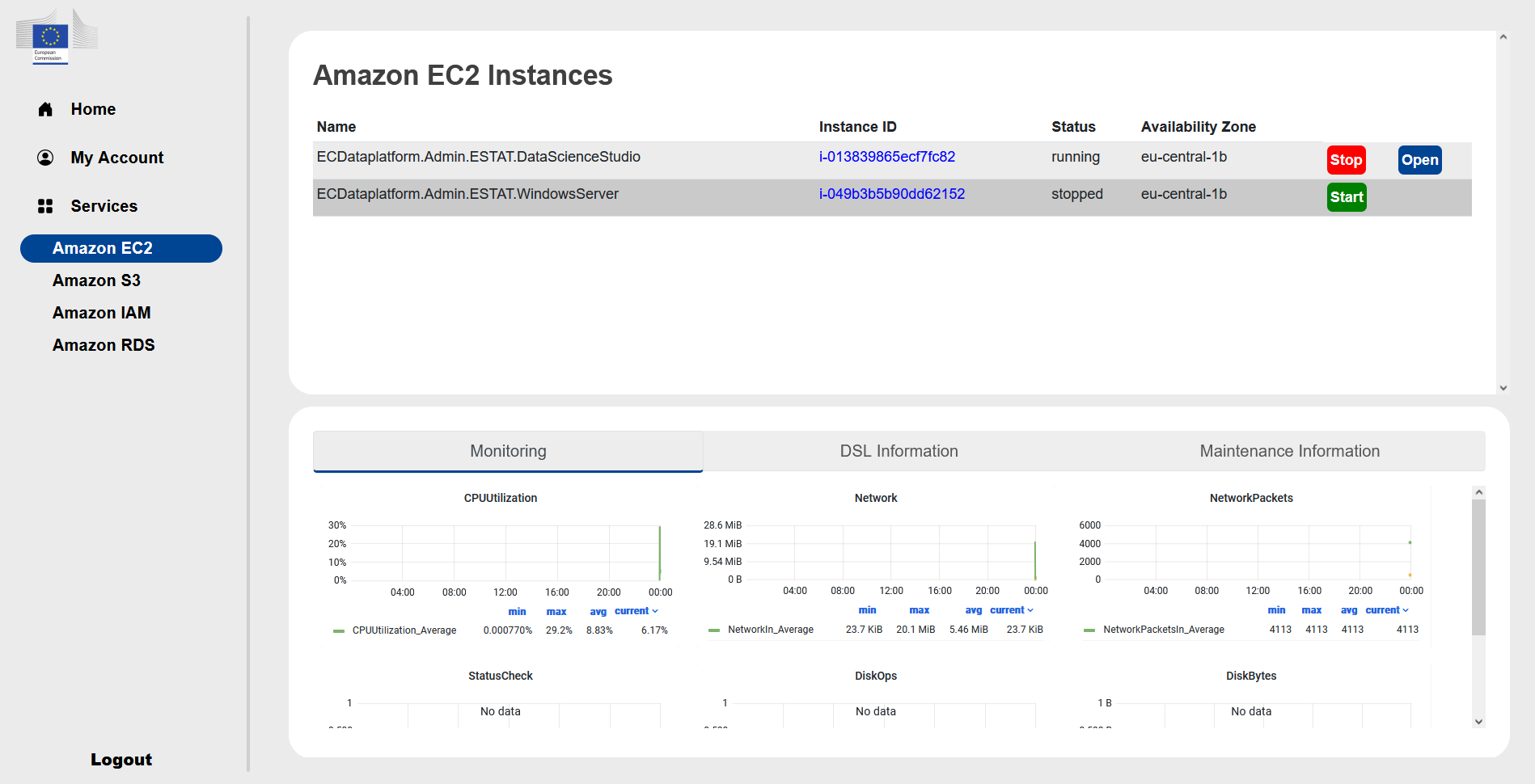This screenshot has width=1535, height=784.
Task: Log out using the Logout link
Action: [121, 760]
